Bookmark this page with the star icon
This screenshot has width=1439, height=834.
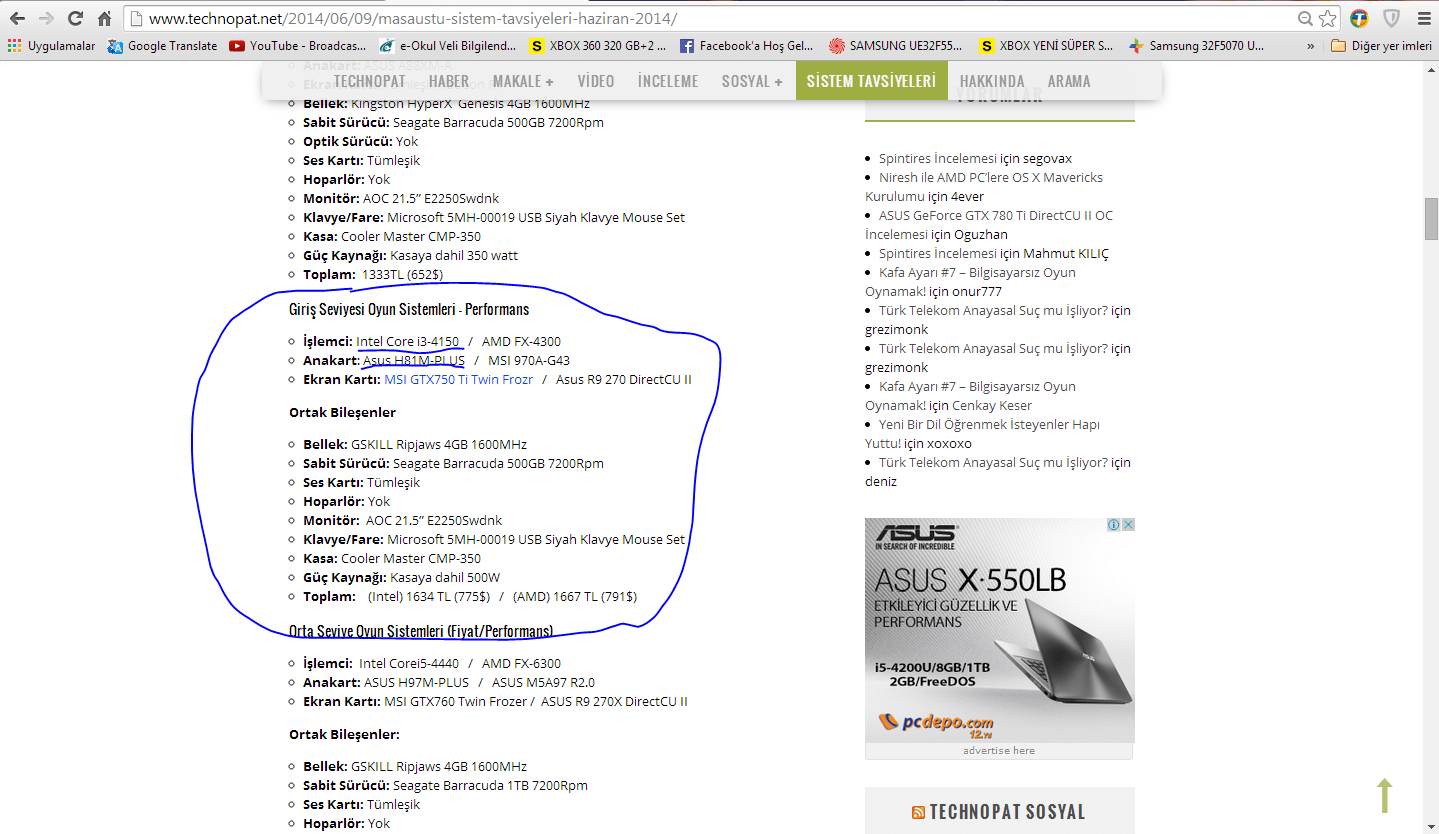[x=1327, y=18]
